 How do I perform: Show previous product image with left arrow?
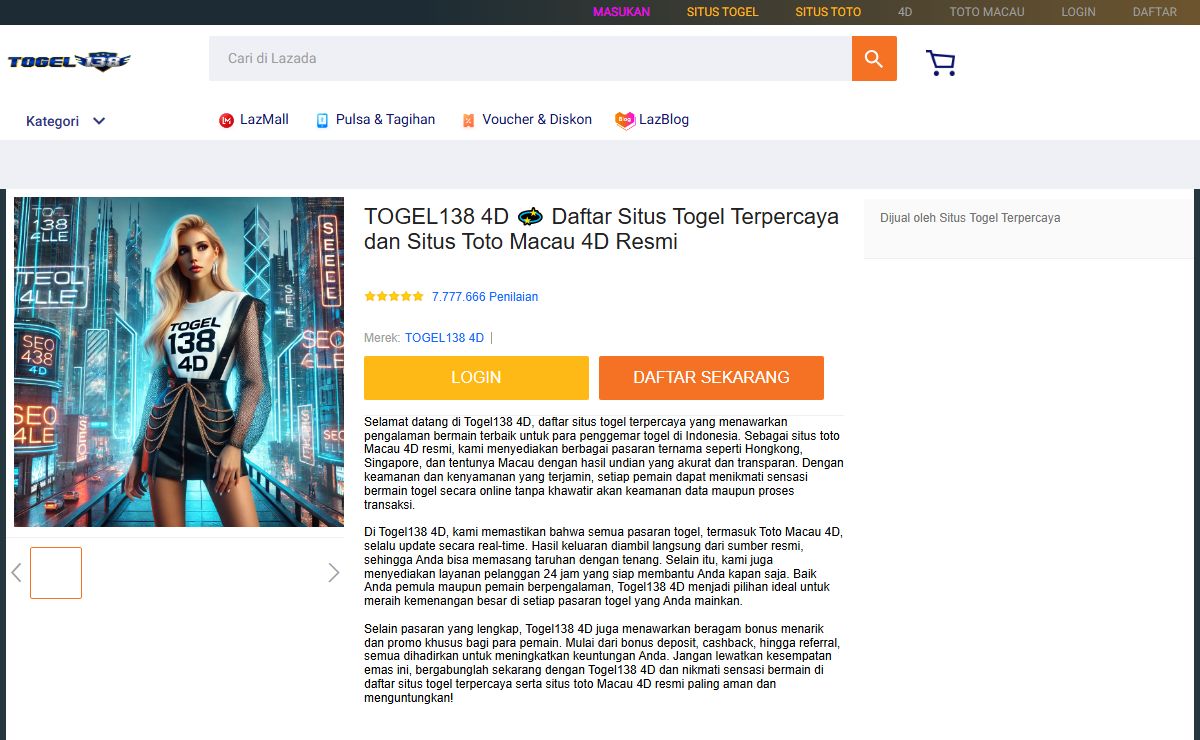pyautogui.click(x=16, y=572)
